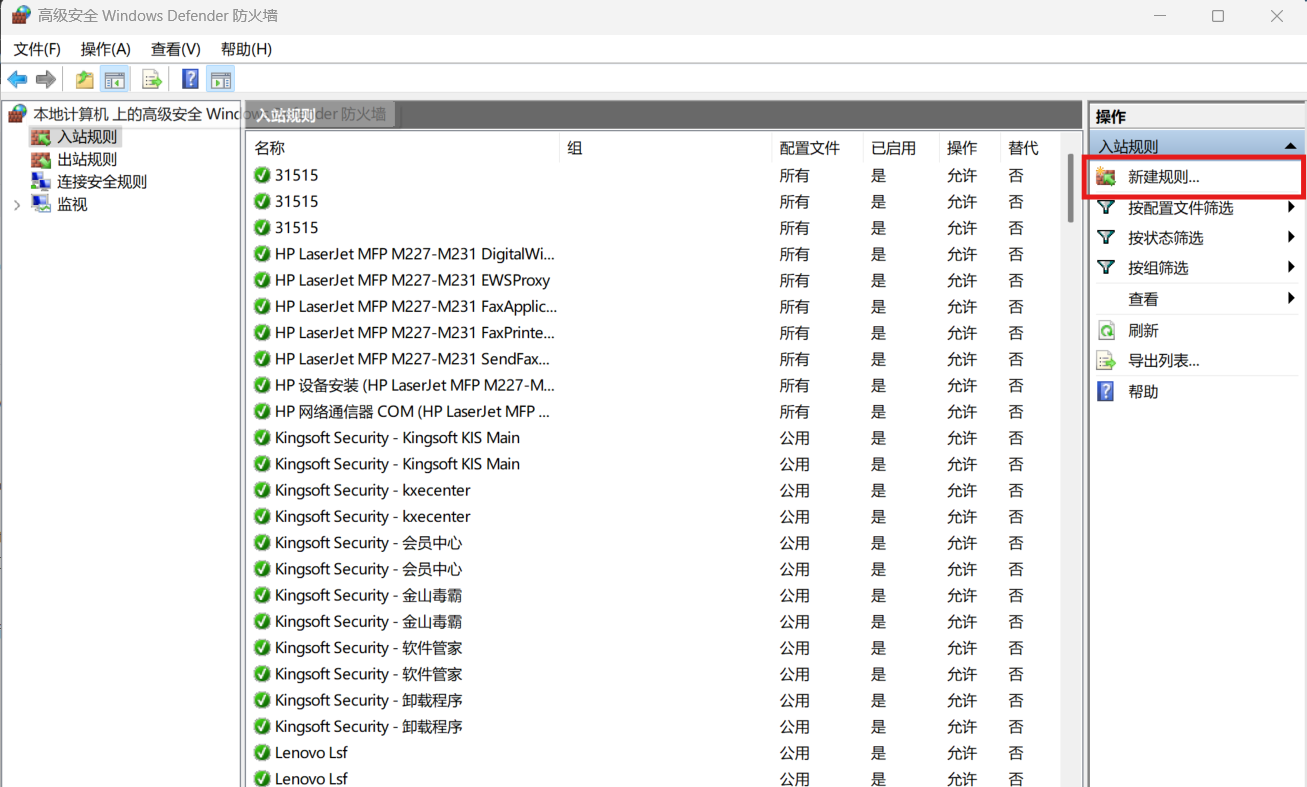Viewport: 1307px width, 787px height.
Task: Toggle the show/hide console tree icon
Action: pos(115,79)
